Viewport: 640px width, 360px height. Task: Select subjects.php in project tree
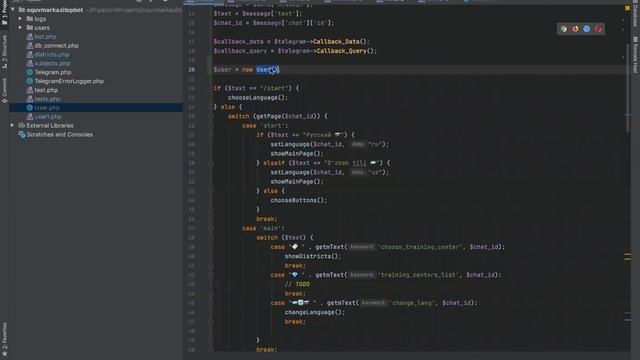tap(52, 63)
